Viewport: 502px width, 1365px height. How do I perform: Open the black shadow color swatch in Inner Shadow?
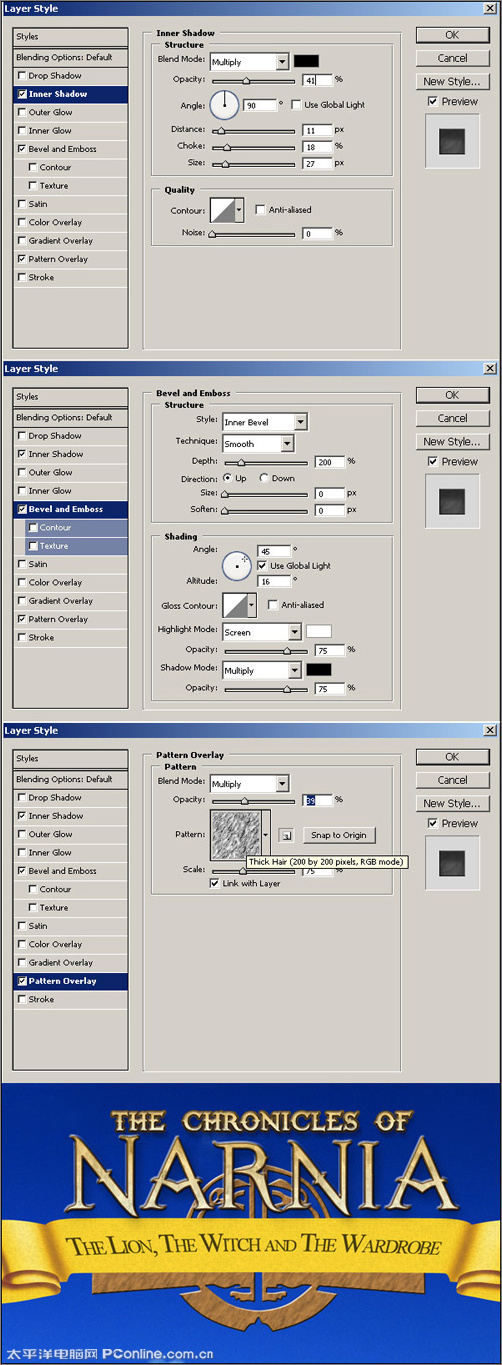pos(306,62)
